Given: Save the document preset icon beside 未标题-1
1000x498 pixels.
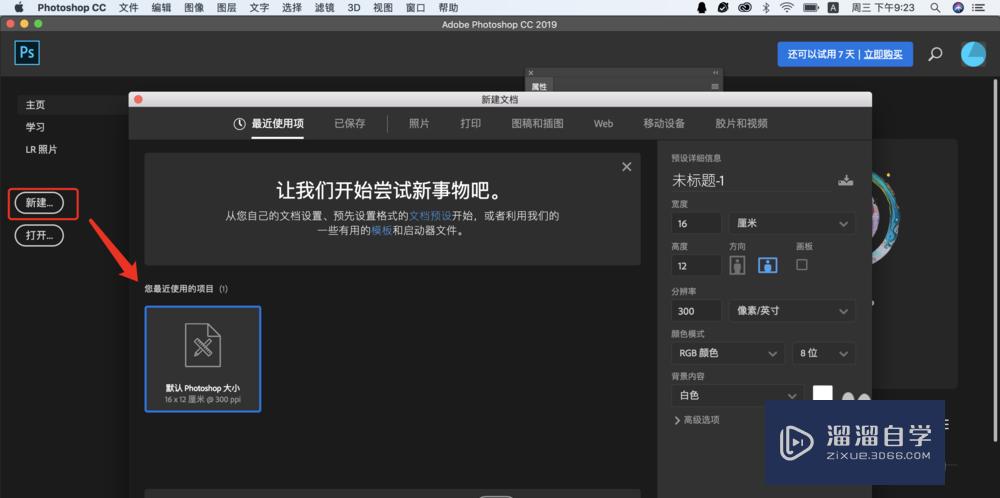Looking at the screenshot, I should tap(846, 180).
